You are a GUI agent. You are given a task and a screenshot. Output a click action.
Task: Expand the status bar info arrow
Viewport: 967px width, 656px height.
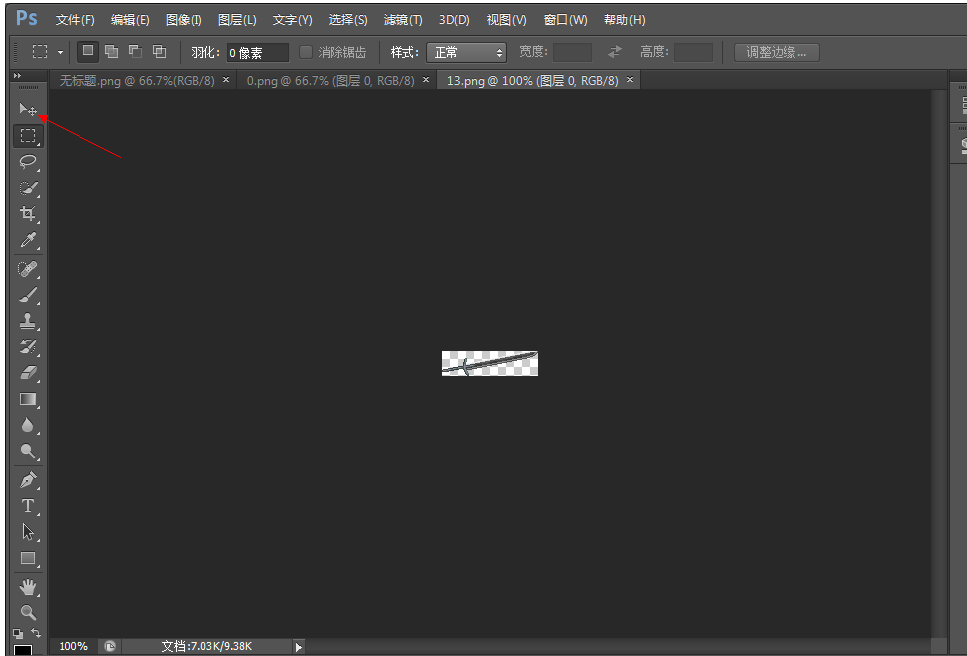[x=298, y=647]
